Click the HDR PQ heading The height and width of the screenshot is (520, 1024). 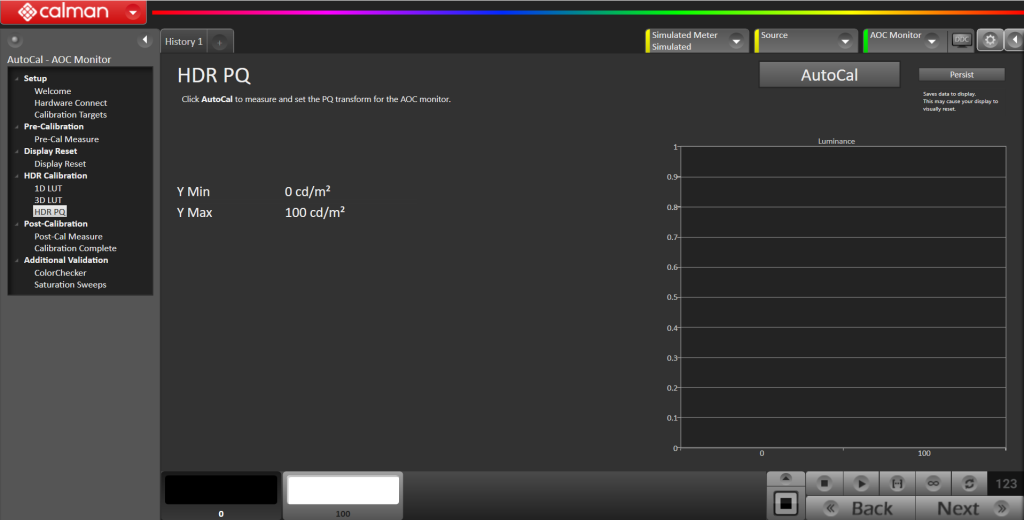click(214, 75)
